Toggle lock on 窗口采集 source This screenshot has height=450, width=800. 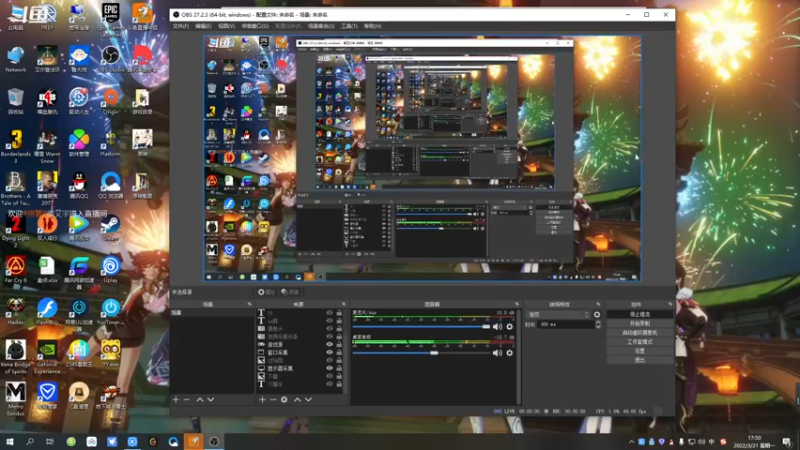pos(339,353)
